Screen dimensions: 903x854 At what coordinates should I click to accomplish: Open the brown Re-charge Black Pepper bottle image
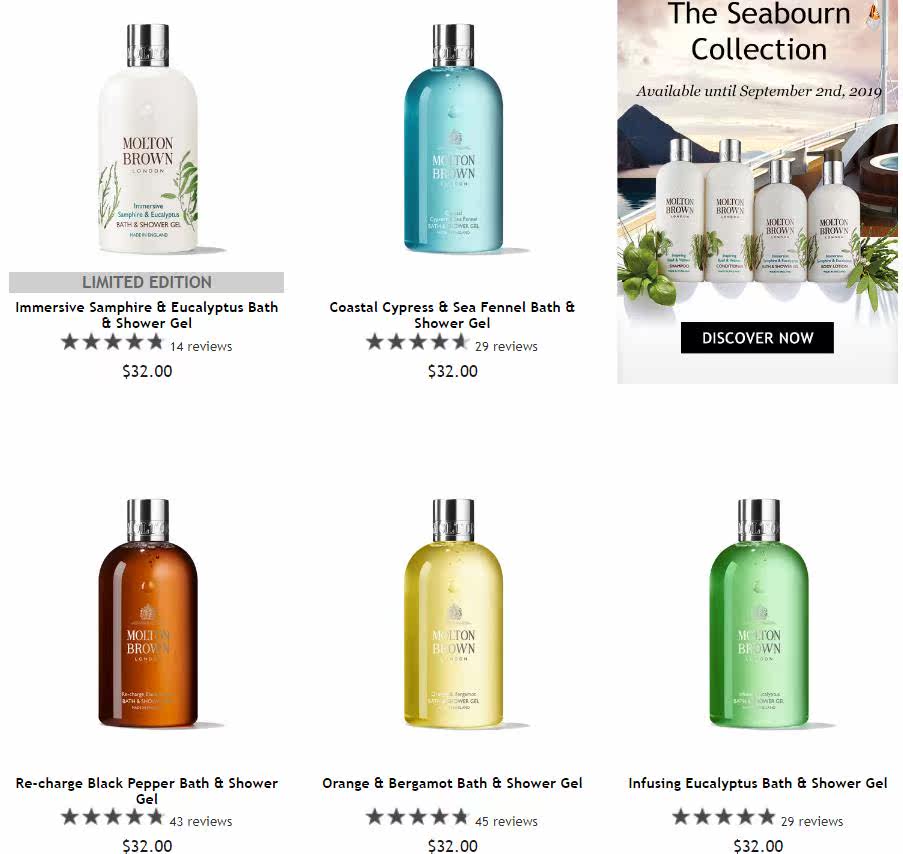(148, 613)
